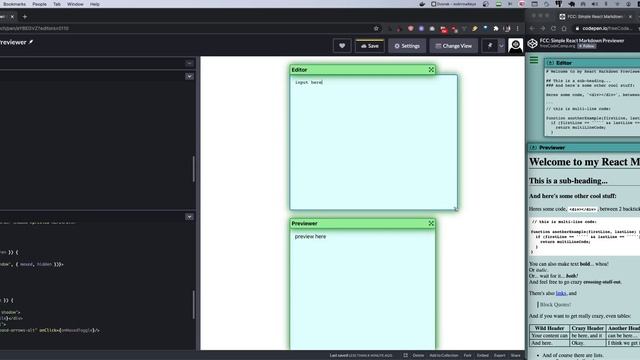This screenshot has height=360, width=640.
Task: Click Fork in the footer bar
Action: click(x=467, y=356)
